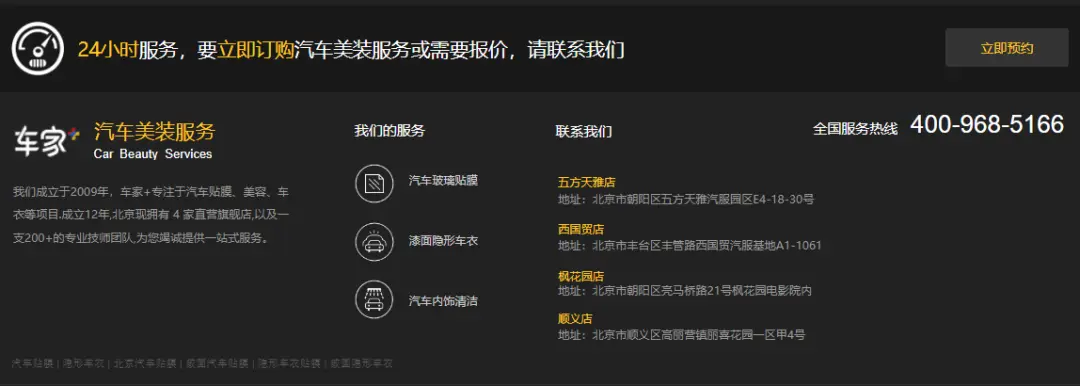Click the company description paragraph about 2009年
The width and height of the screenshot is (1080, 386).
[151, 214]
